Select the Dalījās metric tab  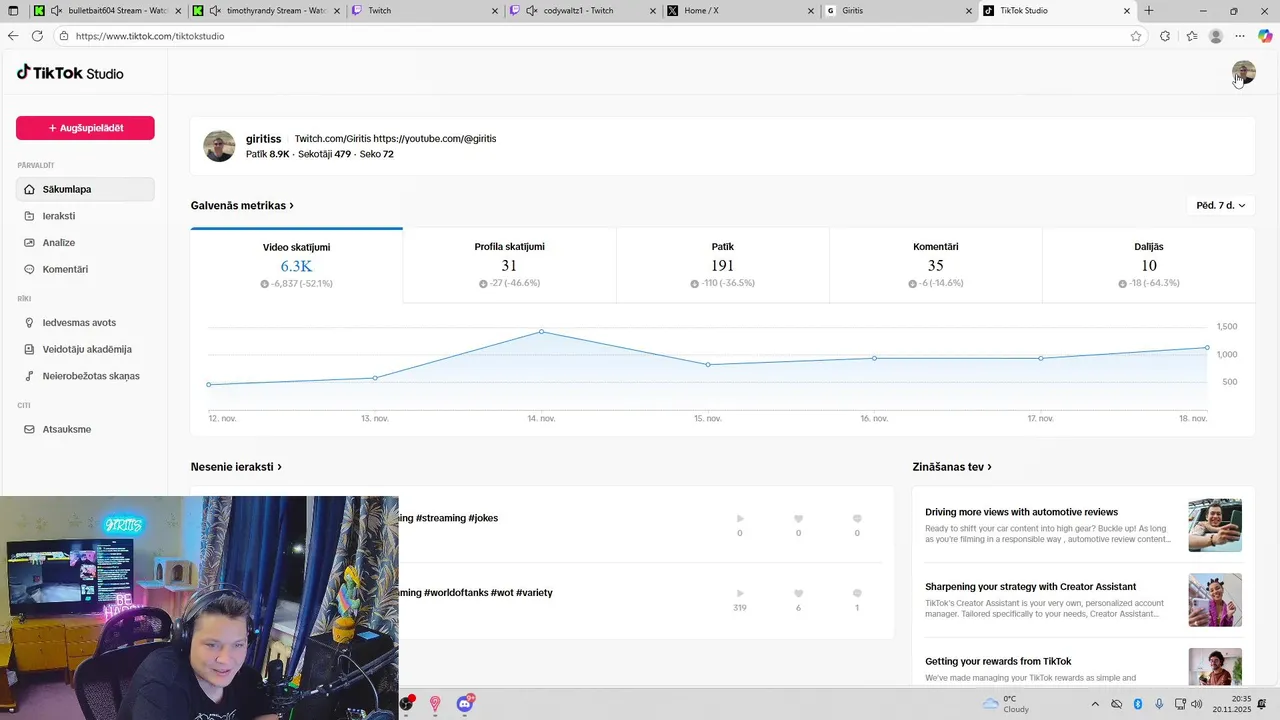pos(1149,265)
